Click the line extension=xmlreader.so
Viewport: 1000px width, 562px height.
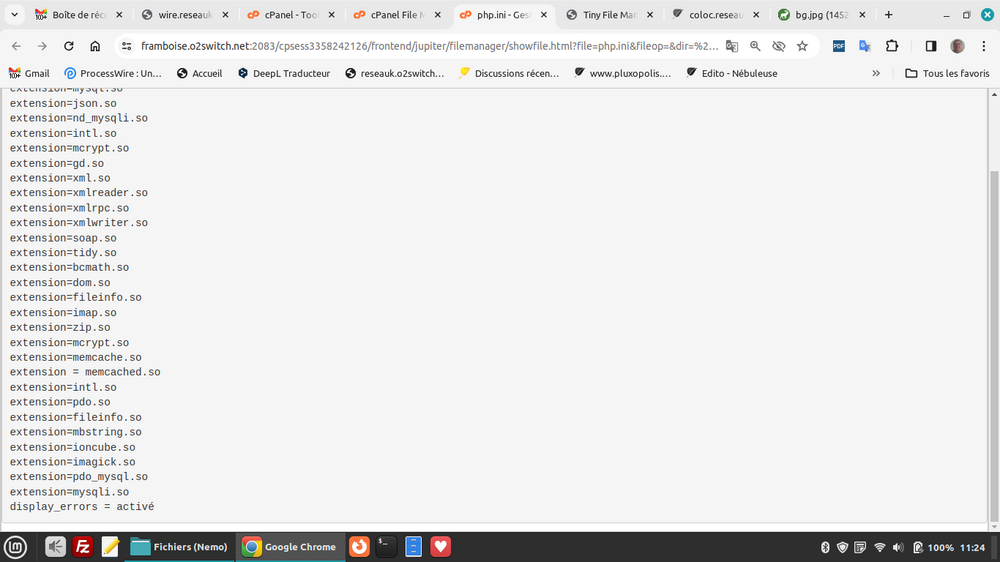click(x=78, y=193)
